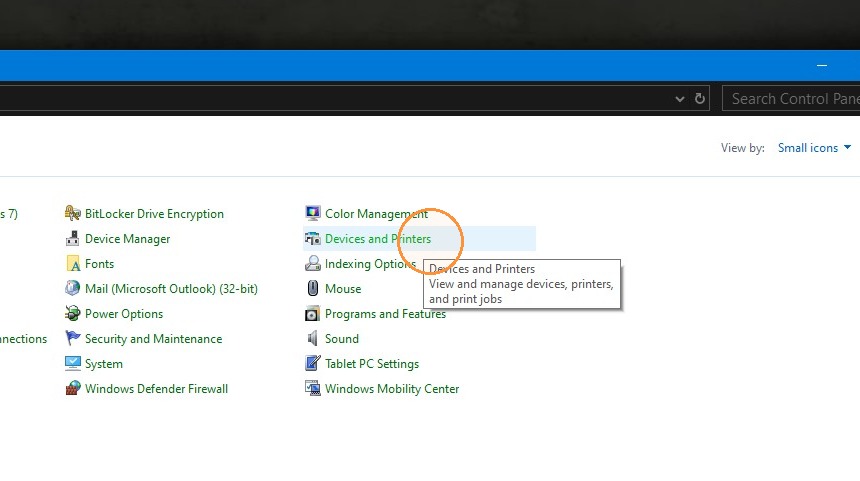The width and height of the screenshot is (860, 481).
Task: Select the Fonts link
Action: 99,264
